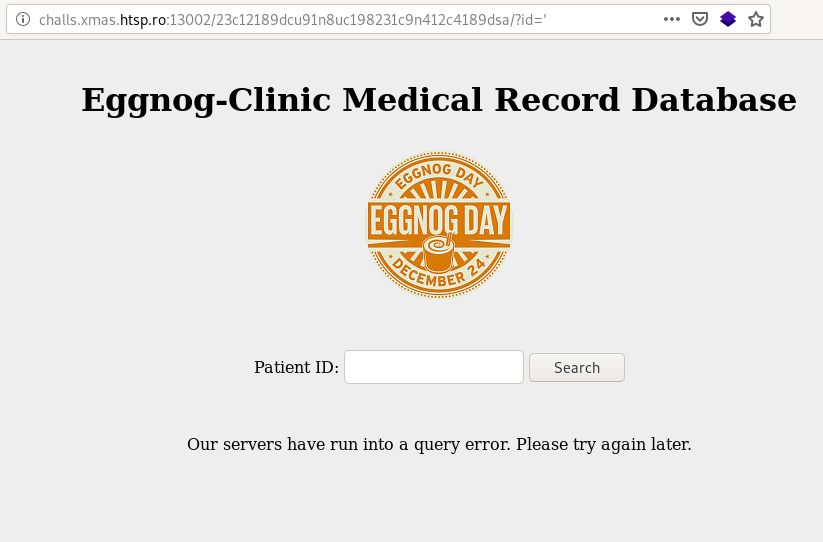
Task: Click the eggnog cup in the logo center
Action: [437, 252]
